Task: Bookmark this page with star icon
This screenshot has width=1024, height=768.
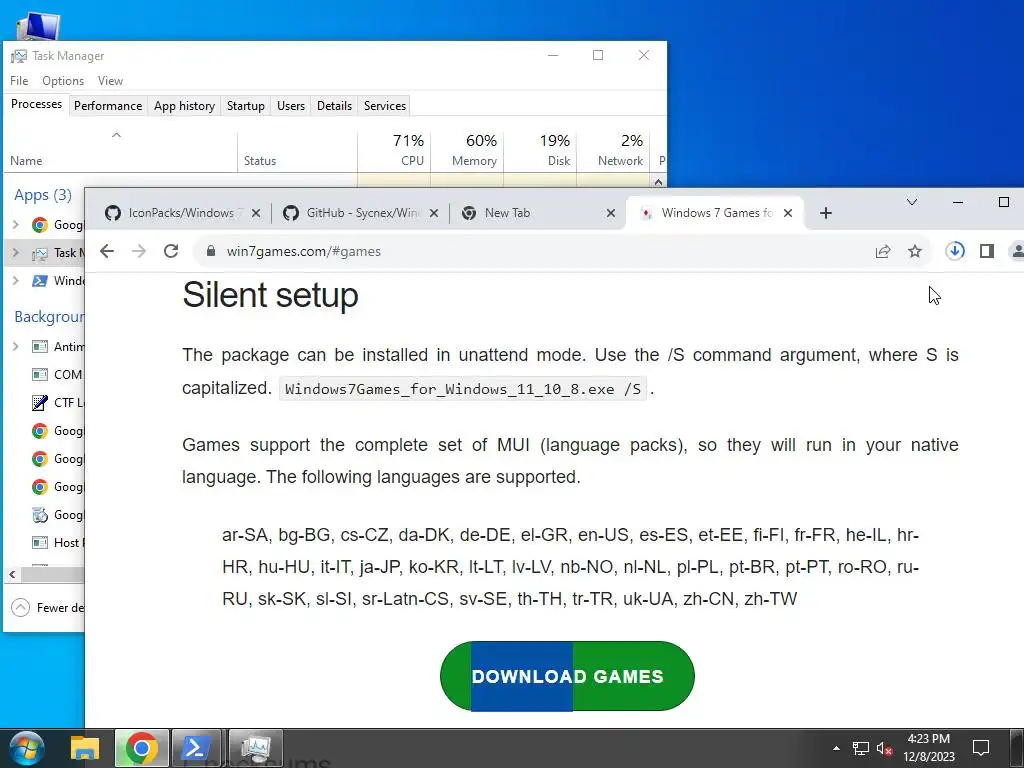Action: [915, 251]
